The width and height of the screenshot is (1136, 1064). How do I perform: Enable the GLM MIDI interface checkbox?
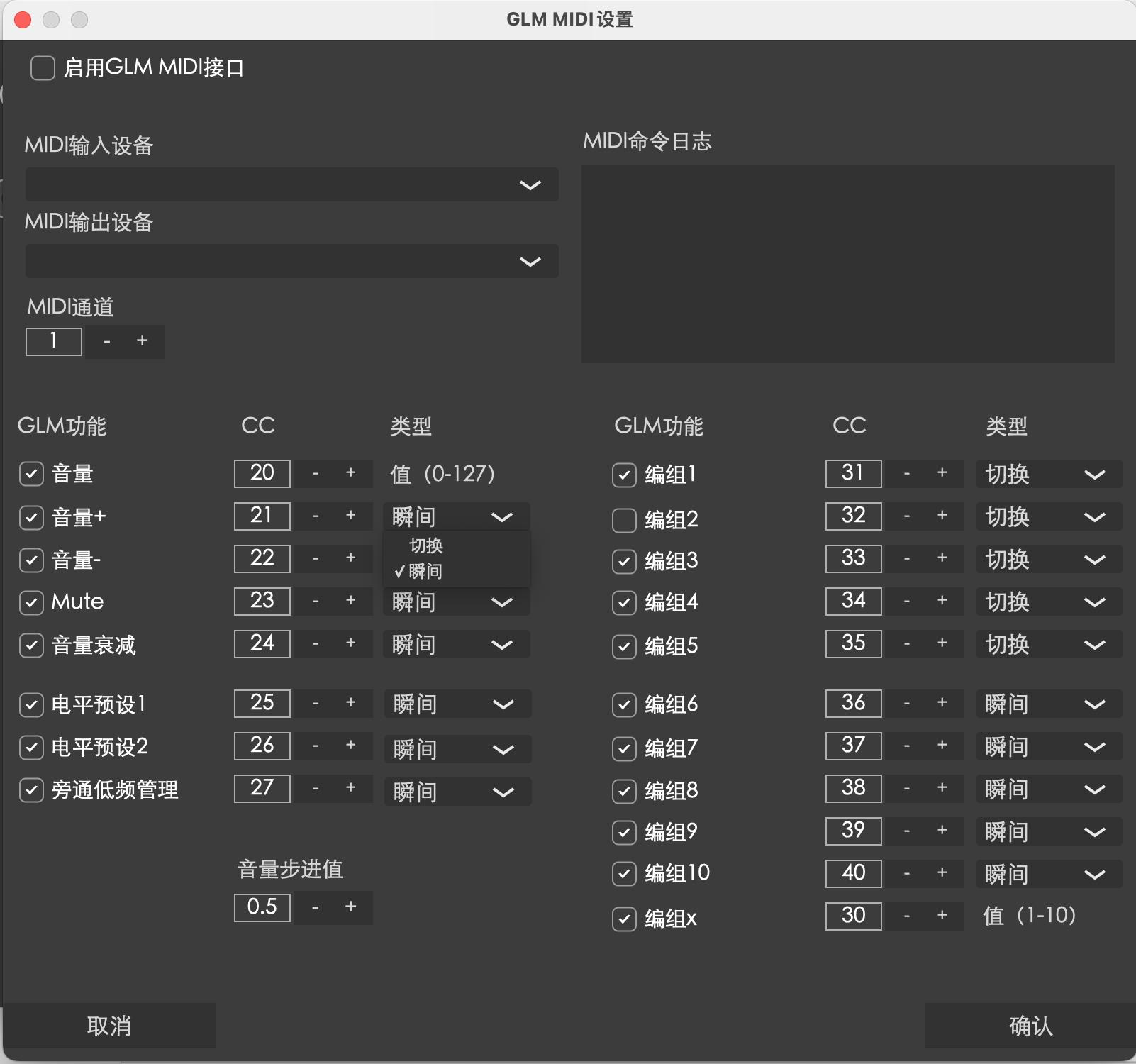click(x=43, y=68)
